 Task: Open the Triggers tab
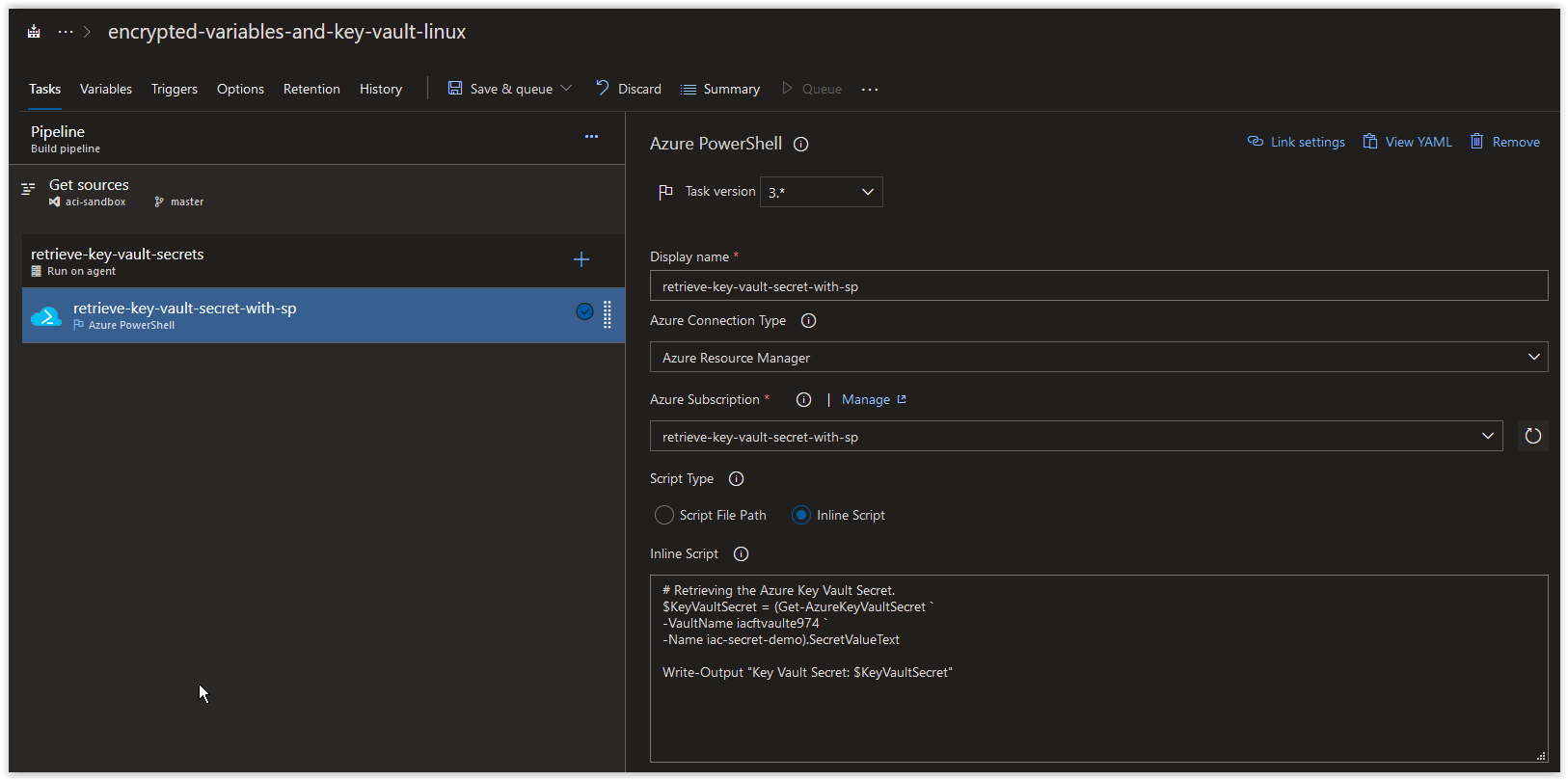(x=175, y=89)
